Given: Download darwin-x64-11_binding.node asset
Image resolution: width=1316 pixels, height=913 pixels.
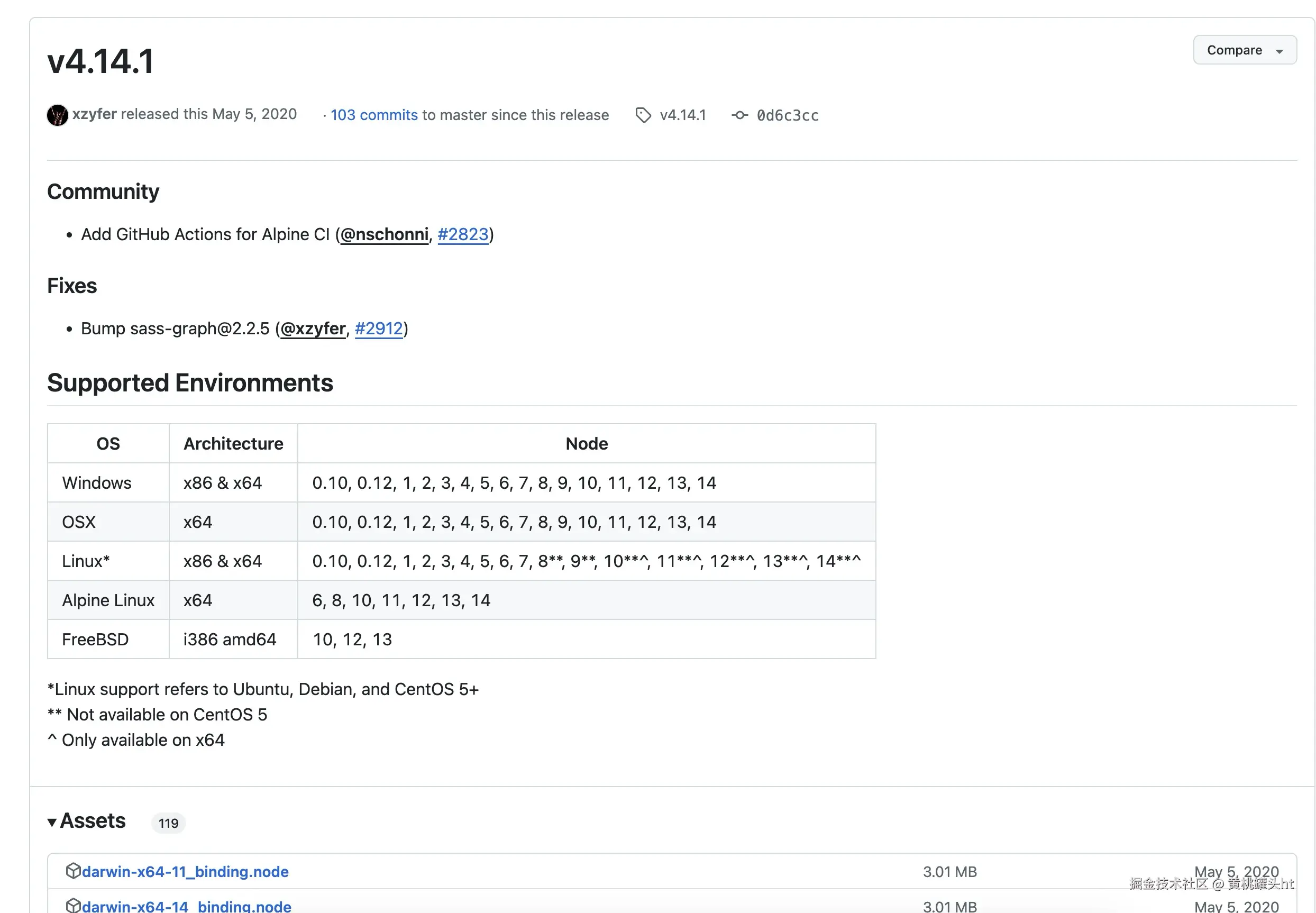Looking at the screenshot, I should click(185, 871).
